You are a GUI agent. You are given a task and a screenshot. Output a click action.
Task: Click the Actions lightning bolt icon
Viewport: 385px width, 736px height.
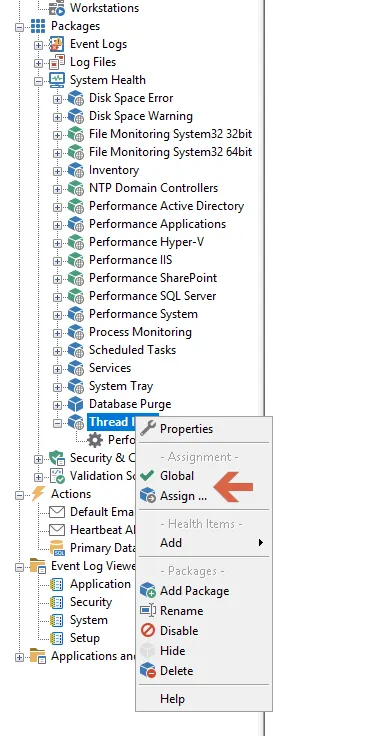tap(38, 494)
